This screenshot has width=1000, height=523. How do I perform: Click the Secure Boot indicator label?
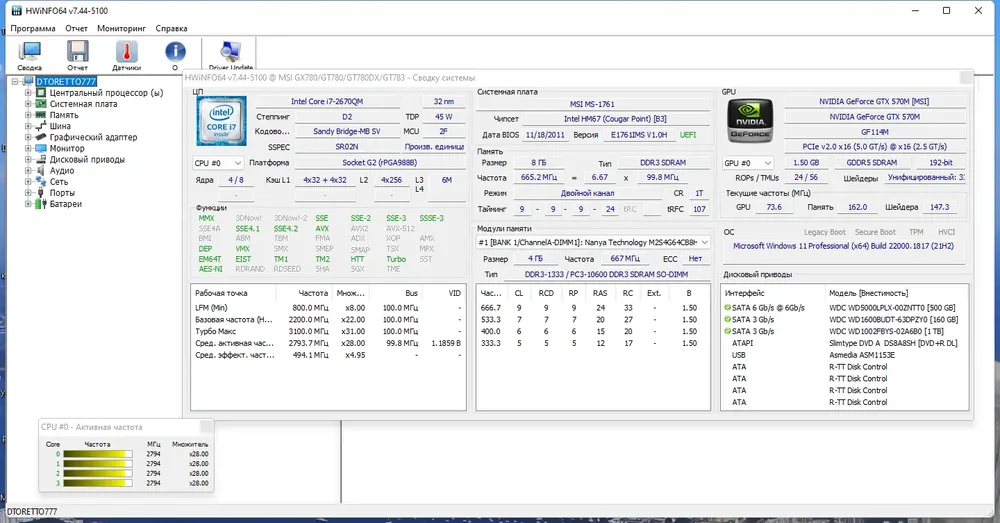[x=875, y=232]
